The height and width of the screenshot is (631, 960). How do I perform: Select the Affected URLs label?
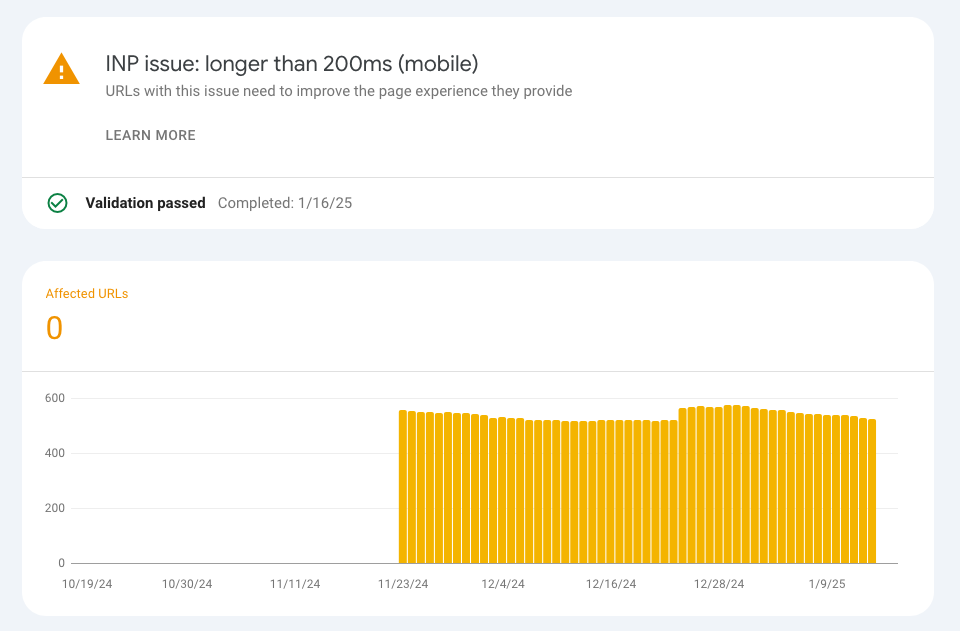87,294
